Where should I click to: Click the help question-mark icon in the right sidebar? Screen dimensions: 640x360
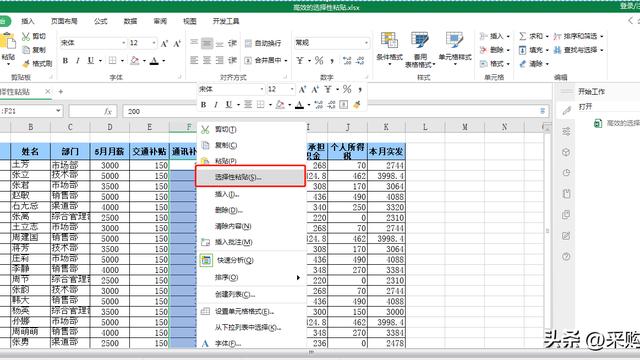(x=566, y=256)
